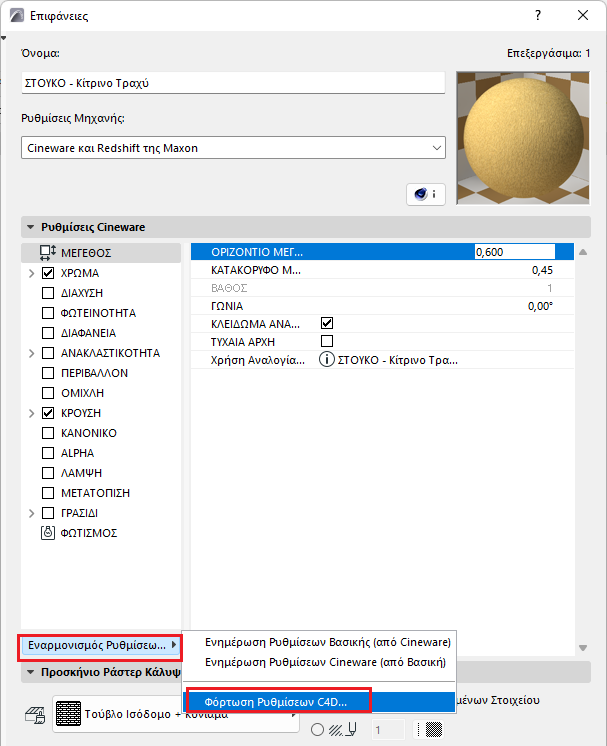Close the Επιφάνειες dialog
Image resolution: width=607 pixels, height=746 pixels.
pos(583,15)
